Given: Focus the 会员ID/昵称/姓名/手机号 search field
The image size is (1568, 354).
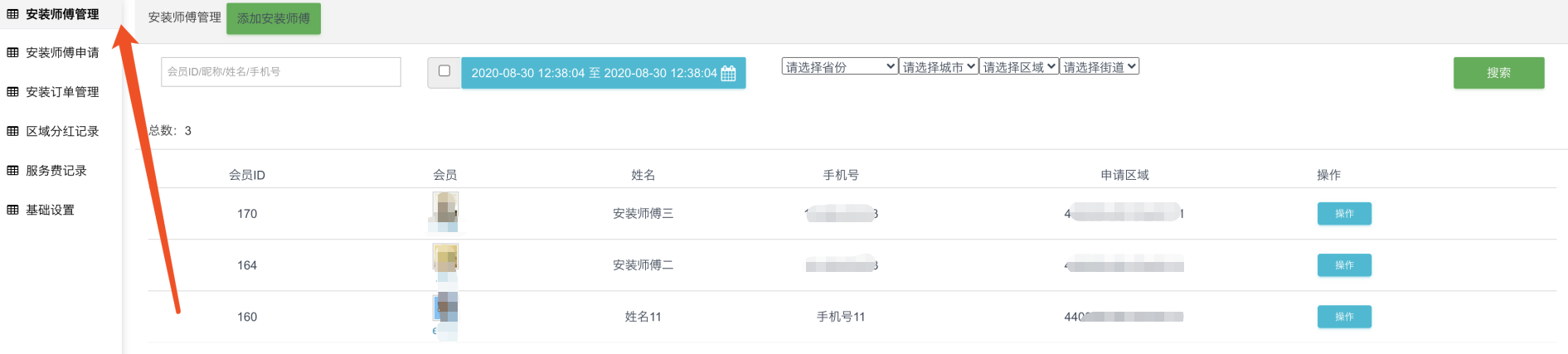Looking at the screenshot, I should coord(280,72).
